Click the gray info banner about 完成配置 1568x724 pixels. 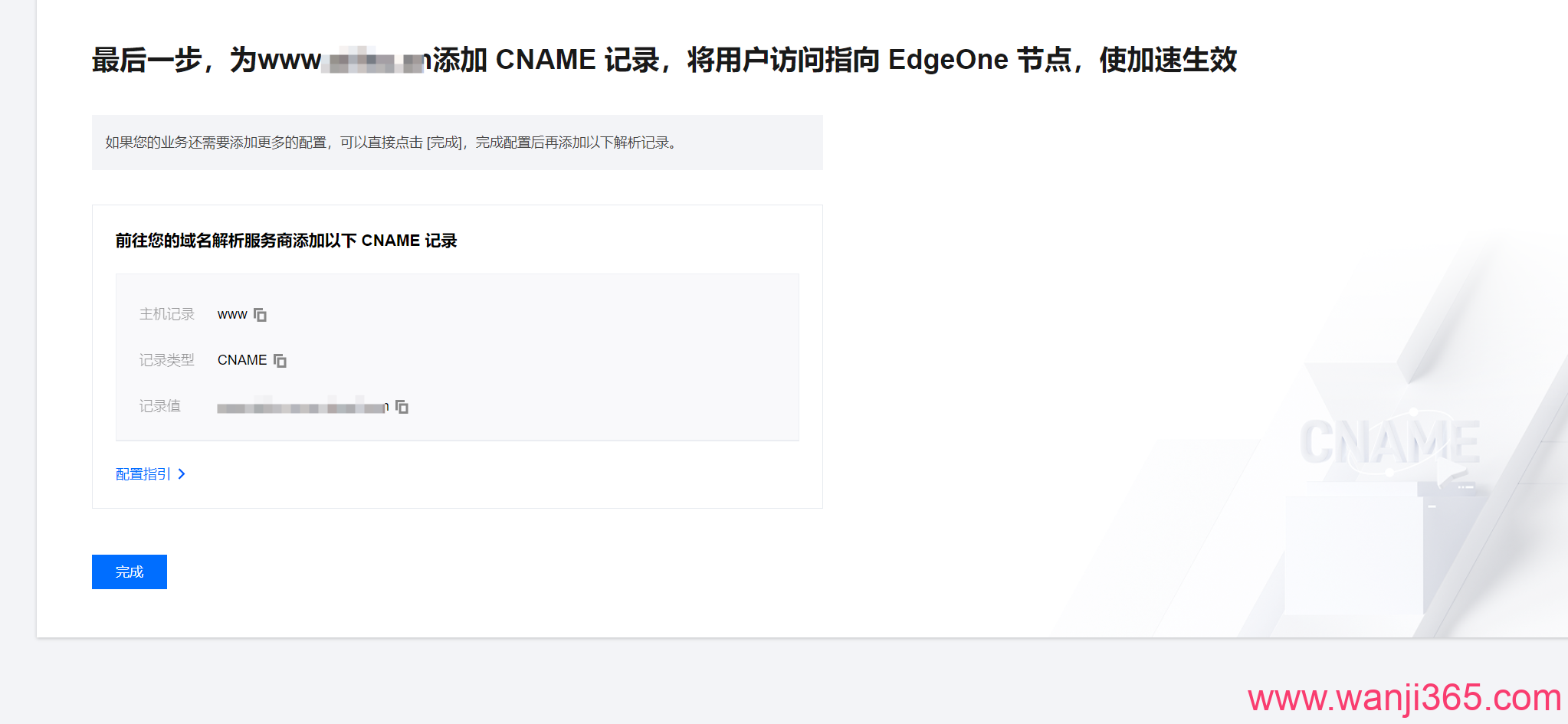[458, 143]
